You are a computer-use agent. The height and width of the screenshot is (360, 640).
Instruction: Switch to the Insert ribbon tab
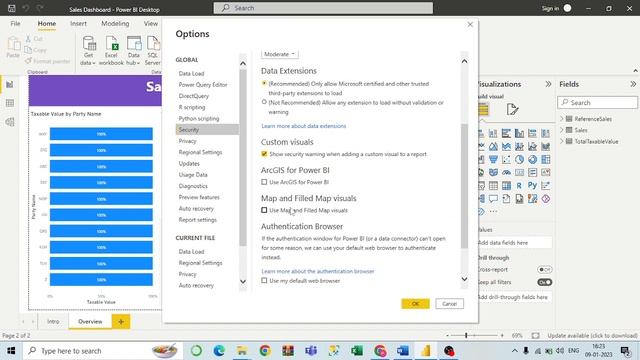click(x=78, y=24)
